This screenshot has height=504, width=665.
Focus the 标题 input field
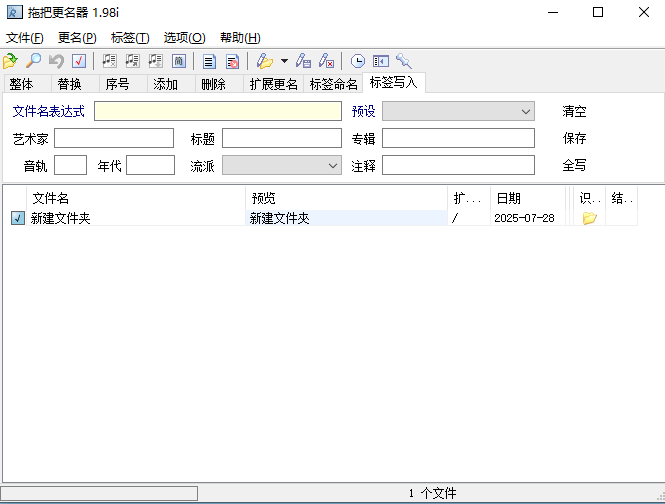[282, 138]
